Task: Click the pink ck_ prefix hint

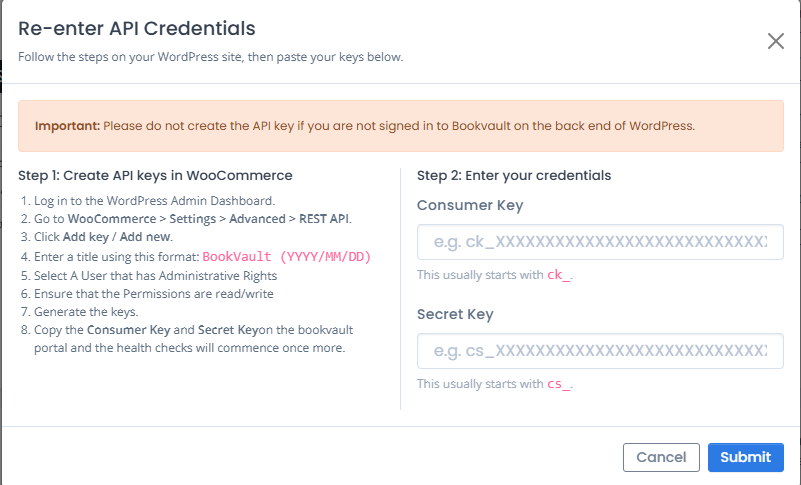Action: (x=558, y=275)
